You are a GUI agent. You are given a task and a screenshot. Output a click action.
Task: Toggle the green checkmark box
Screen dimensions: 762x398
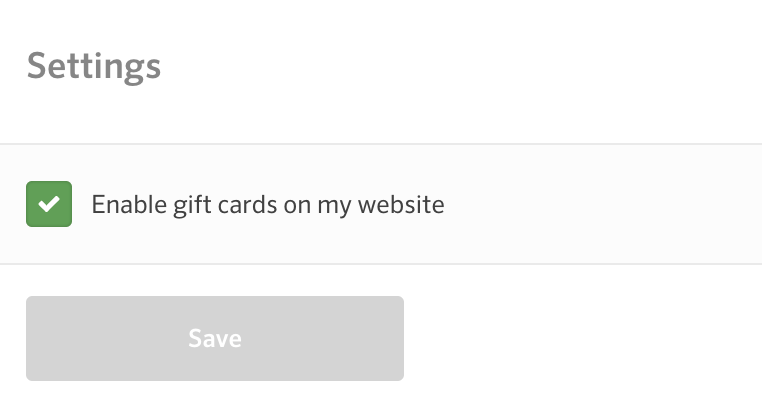click(x=49, y=204)
